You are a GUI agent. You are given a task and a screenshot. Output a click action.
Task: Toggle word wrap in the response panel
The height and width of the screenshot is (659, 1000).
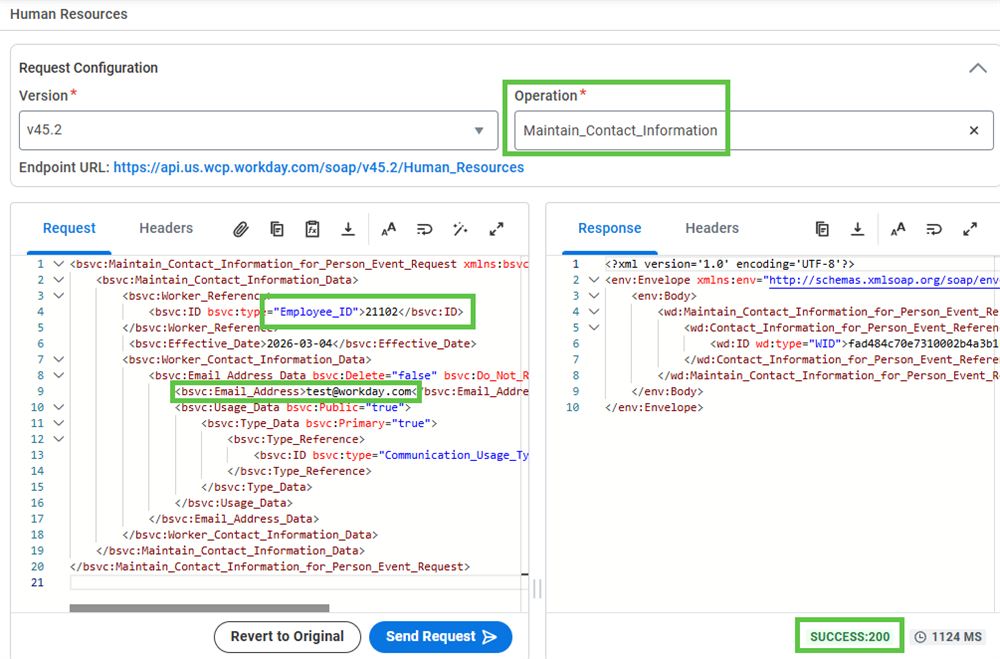tap(934, 229)
